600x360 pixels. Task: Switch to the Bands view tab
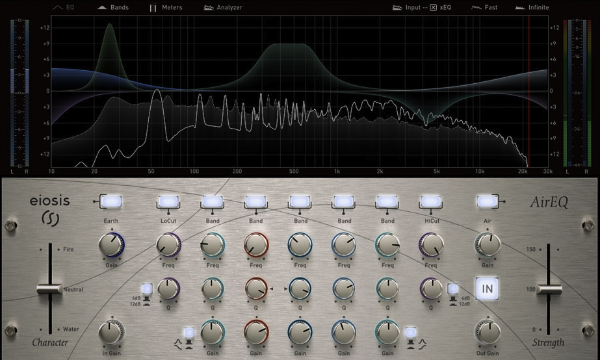pos(113,7)
